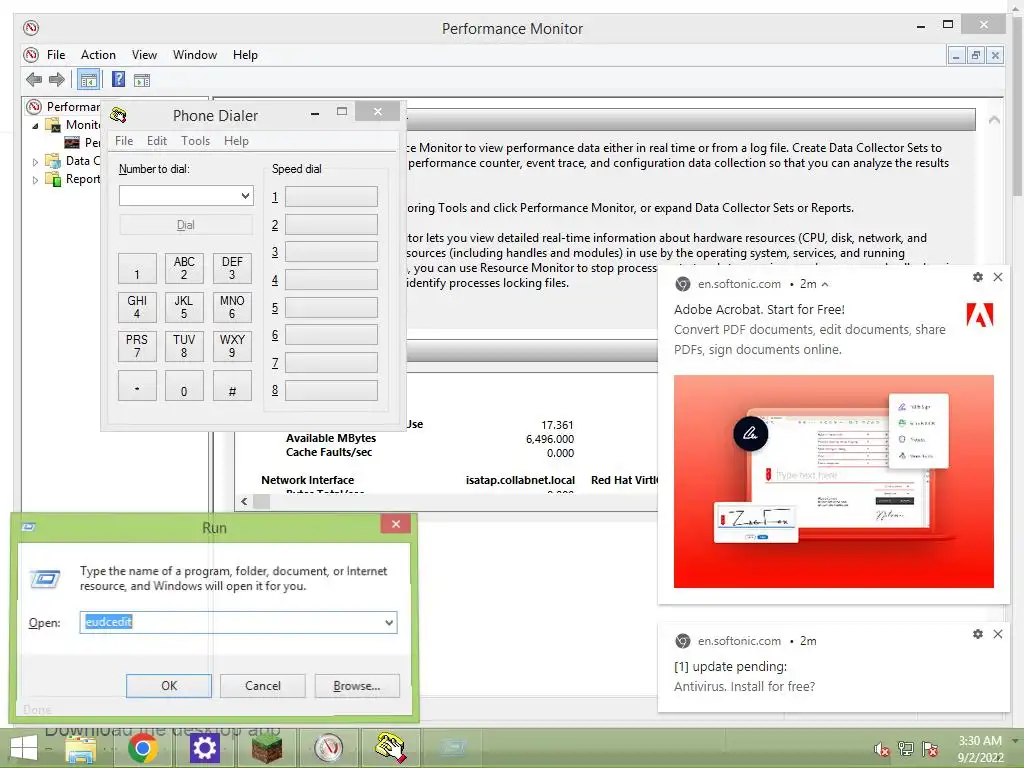Click the network tray icon
The height and width of the screenshot is (768, 1024).
906,749
